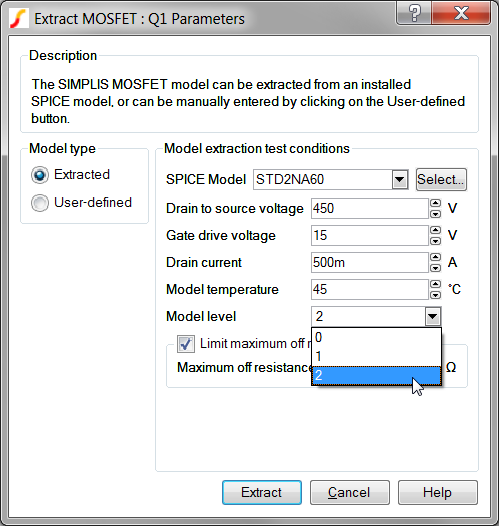499x526 pixels.
Task: Increase drain to source voltage with up arrow
Action: pos(435,203)
